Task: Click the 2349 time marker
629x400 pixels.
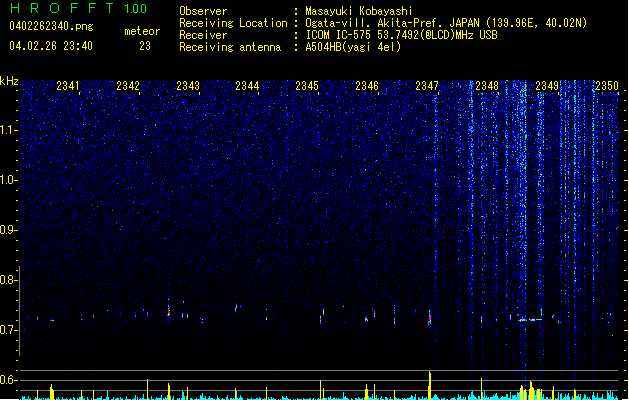Action: (x=547, y=86)
